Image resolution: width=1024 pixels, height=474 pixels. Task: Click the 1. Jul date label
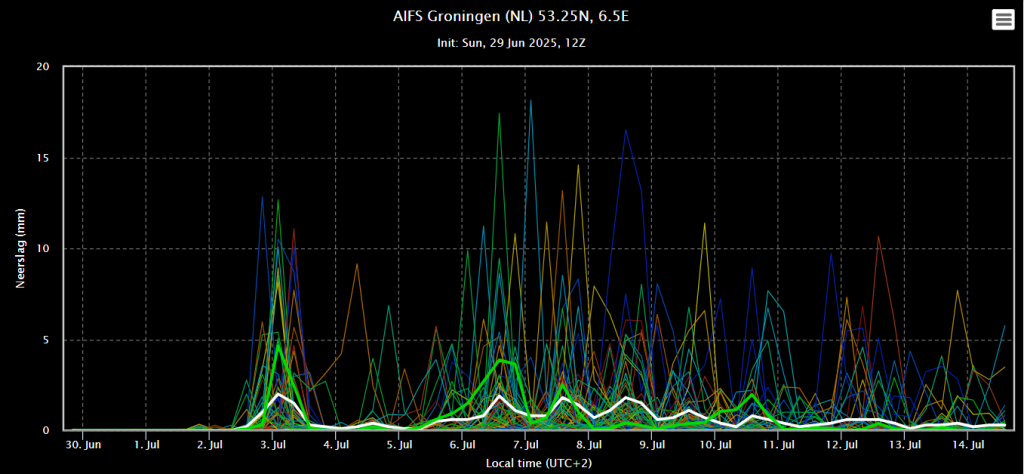click(146, 445)
